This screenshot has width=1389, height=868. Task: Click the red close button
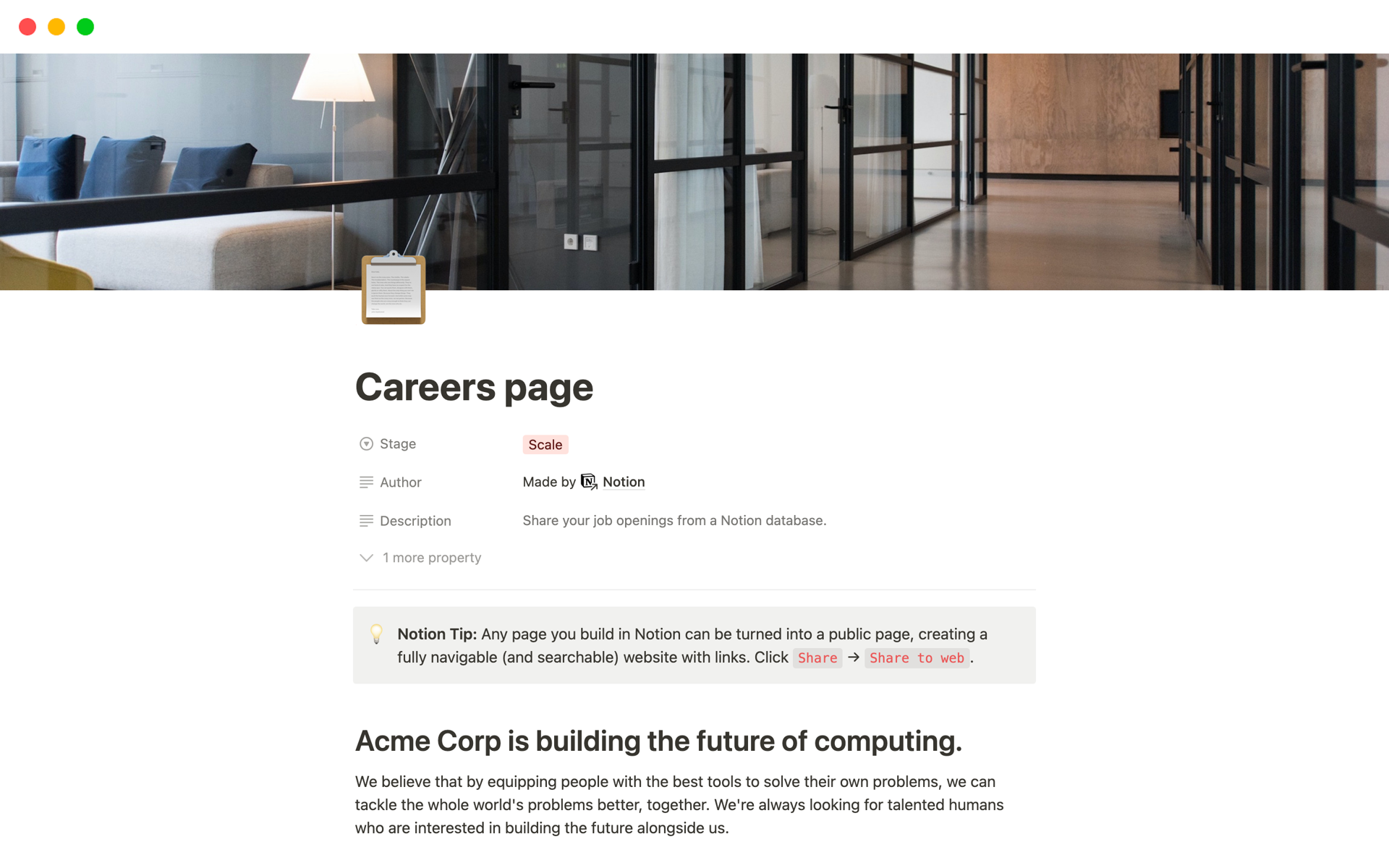(26, 25)
